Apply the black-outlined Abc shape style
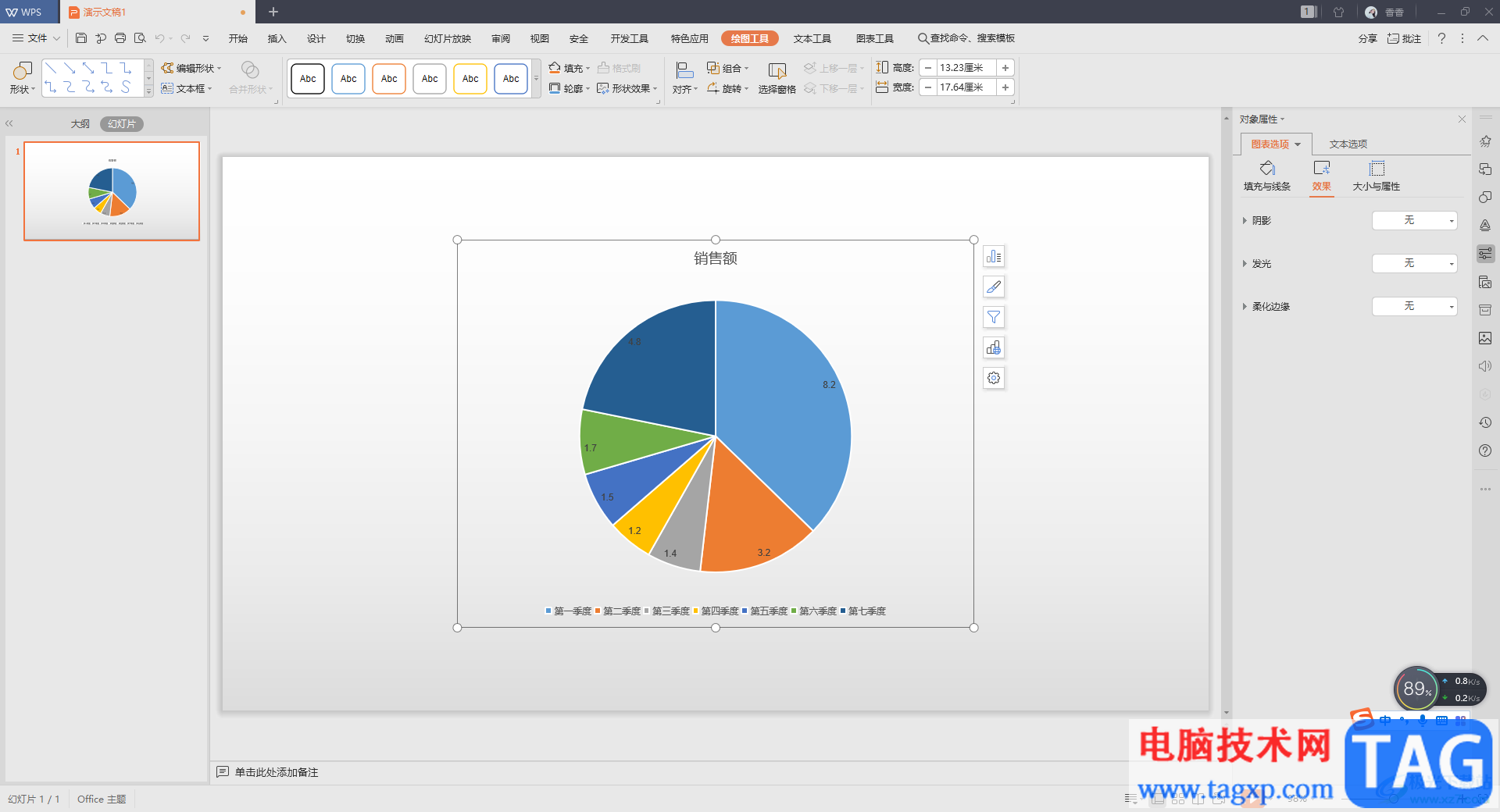The image size is (1500, 812). [308, 79]
